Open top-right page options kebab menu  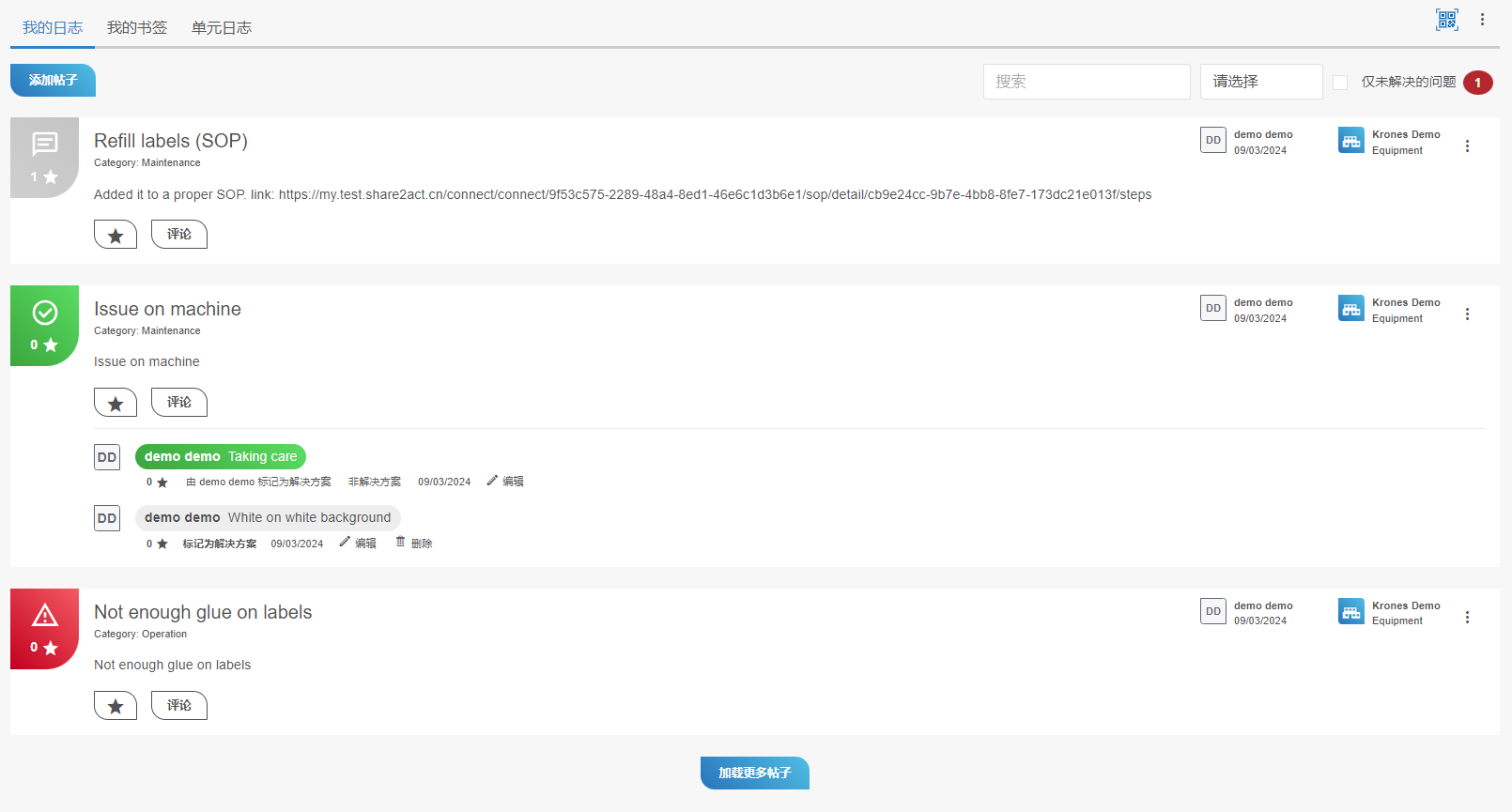[x=1482, y=20]
